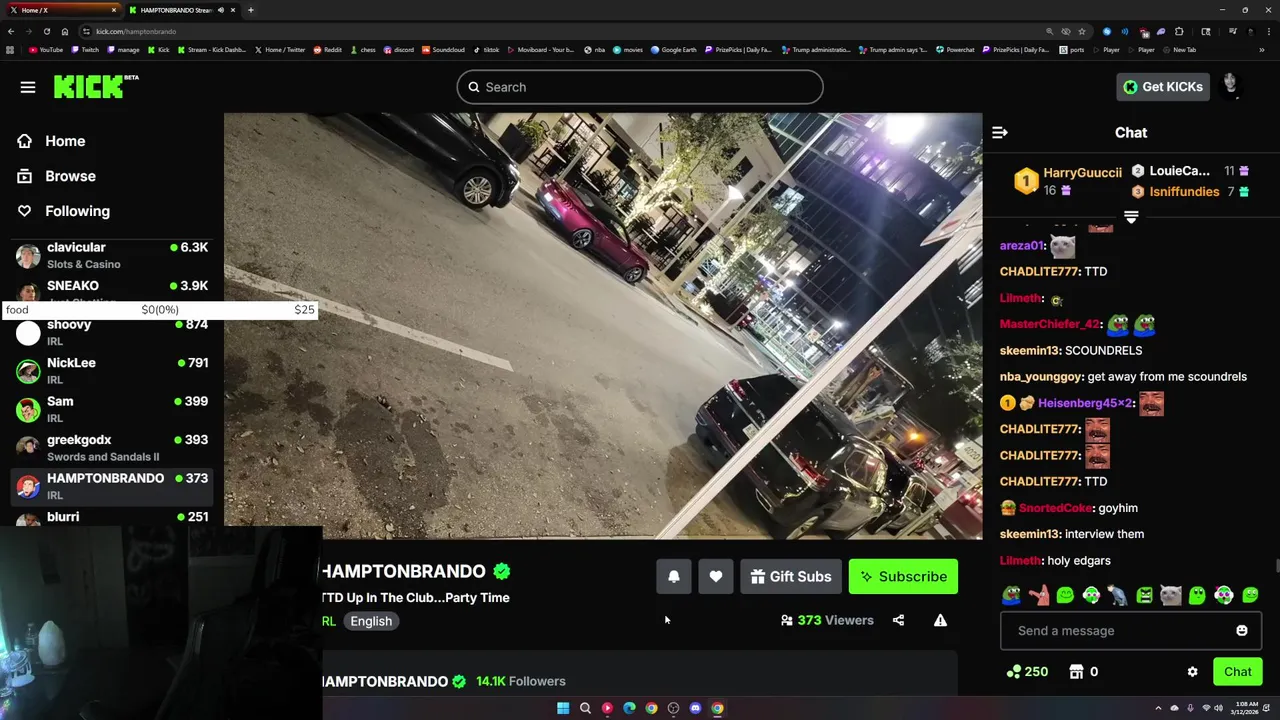Open shoovy's channel in sidebar
This screenshot has width=1280, height=720.
pos(112,332)
